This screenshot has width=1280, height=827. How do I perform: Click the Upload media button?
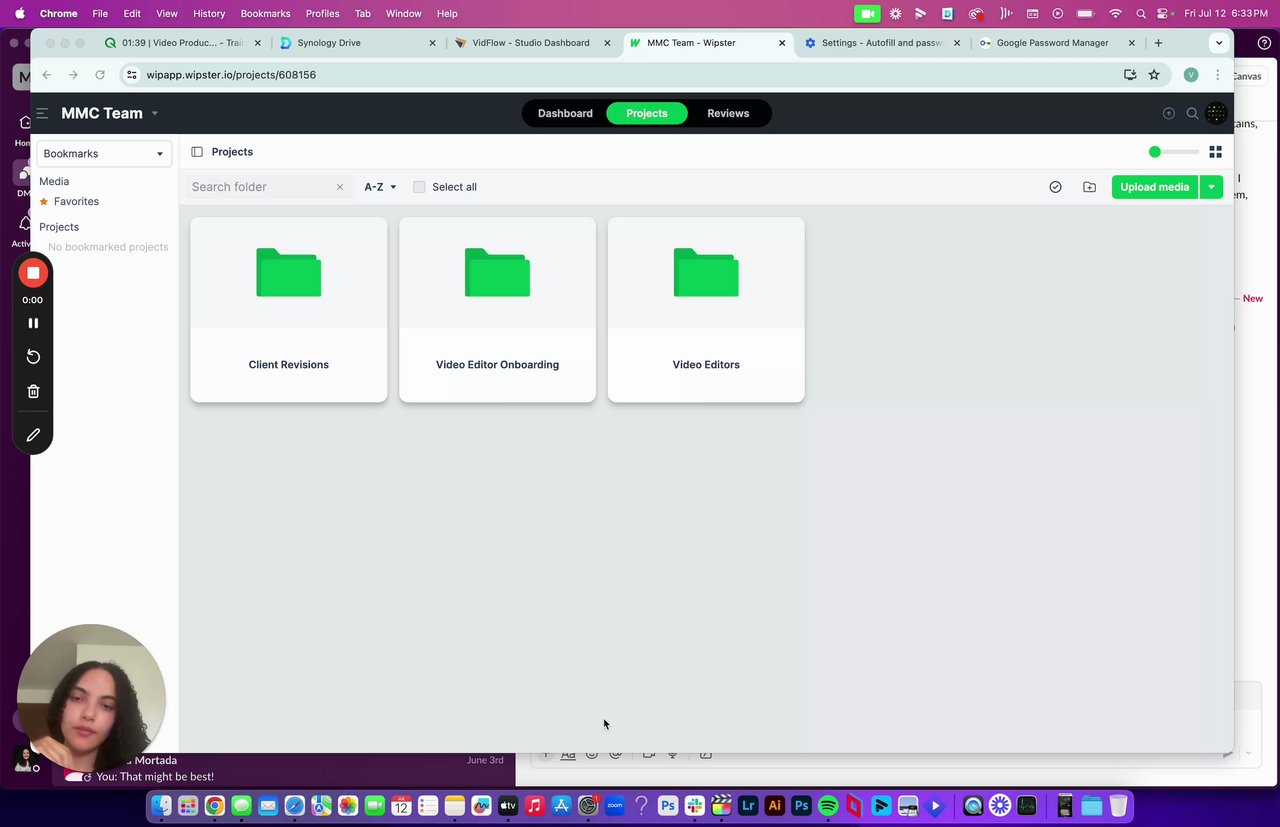(1155, 187)
